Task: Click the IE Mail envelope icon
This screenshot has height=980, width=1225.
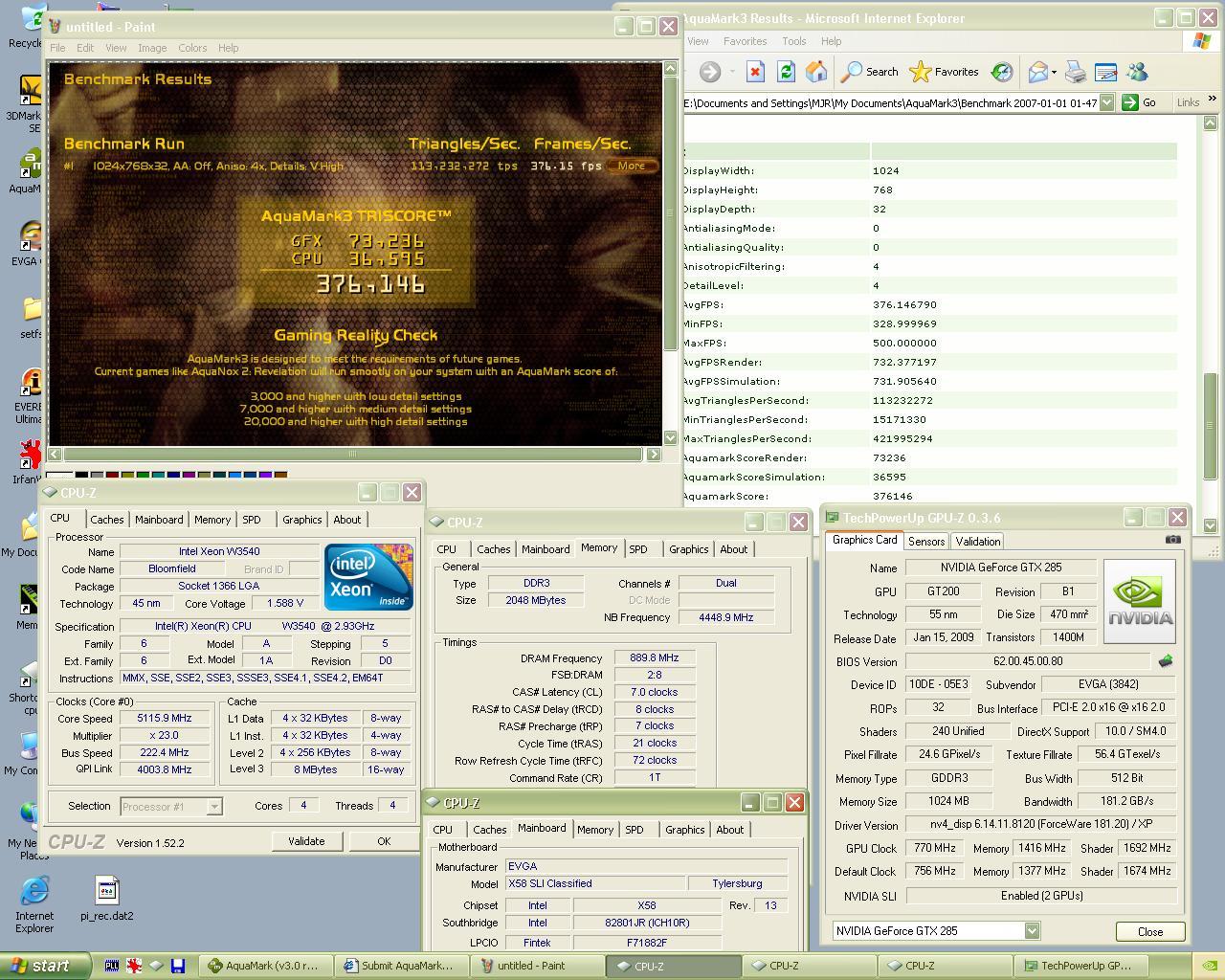Action: [x=1037, y=72]
